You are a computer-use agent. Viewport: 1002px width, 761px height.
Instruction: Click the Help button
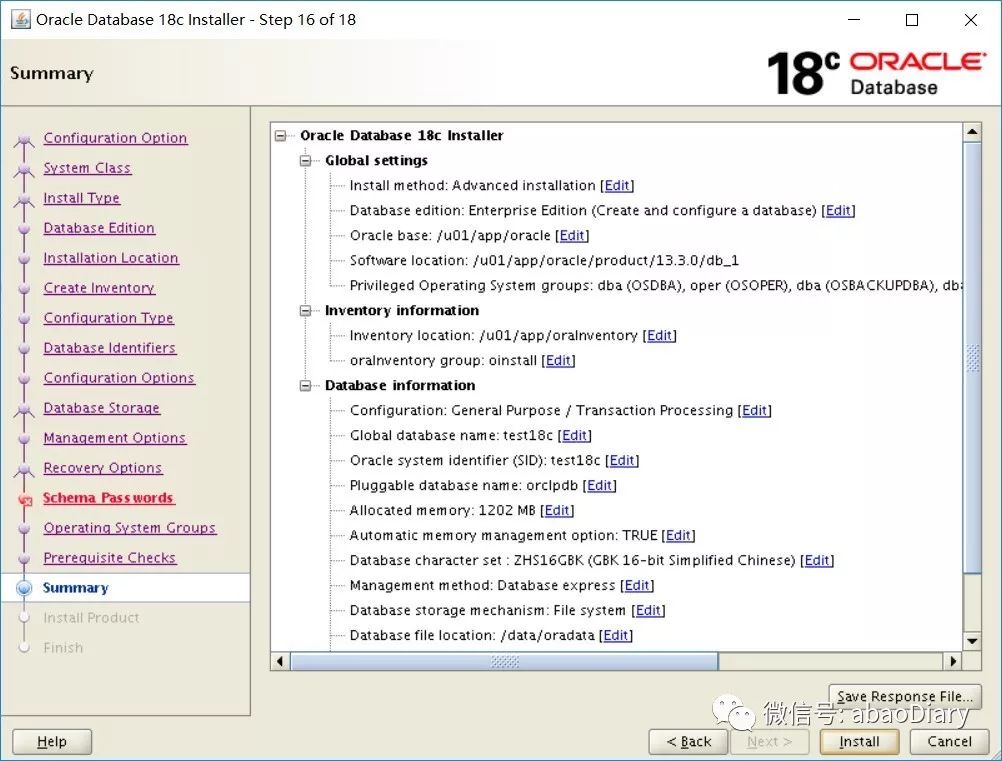coord(52,742)
